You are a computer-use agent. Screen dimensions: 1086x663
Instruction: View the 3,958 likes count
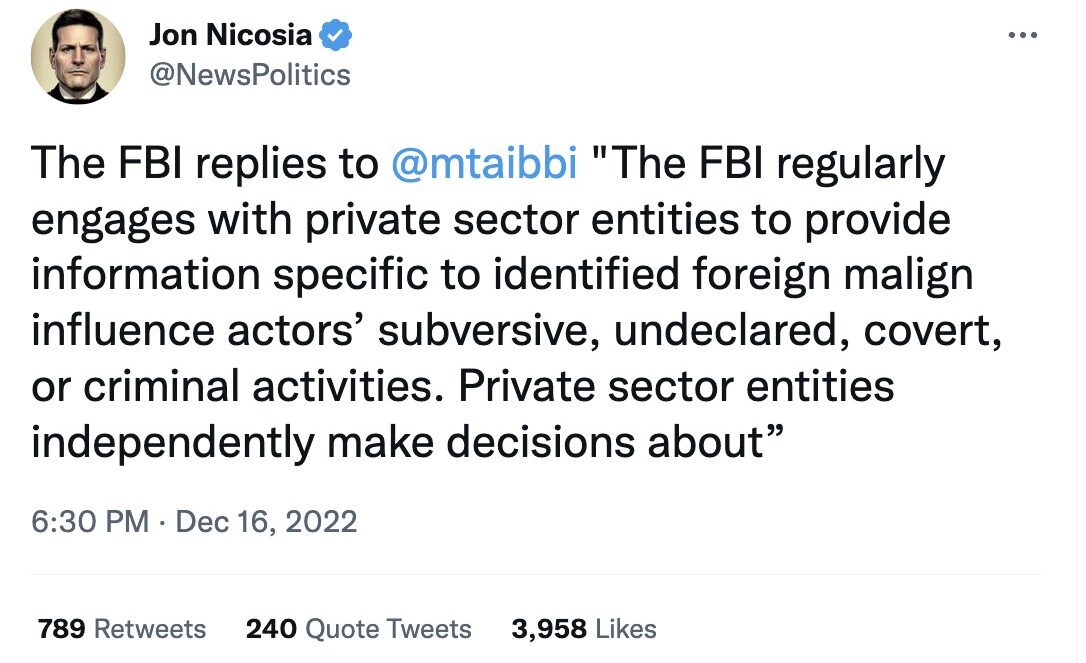point(549,629)
